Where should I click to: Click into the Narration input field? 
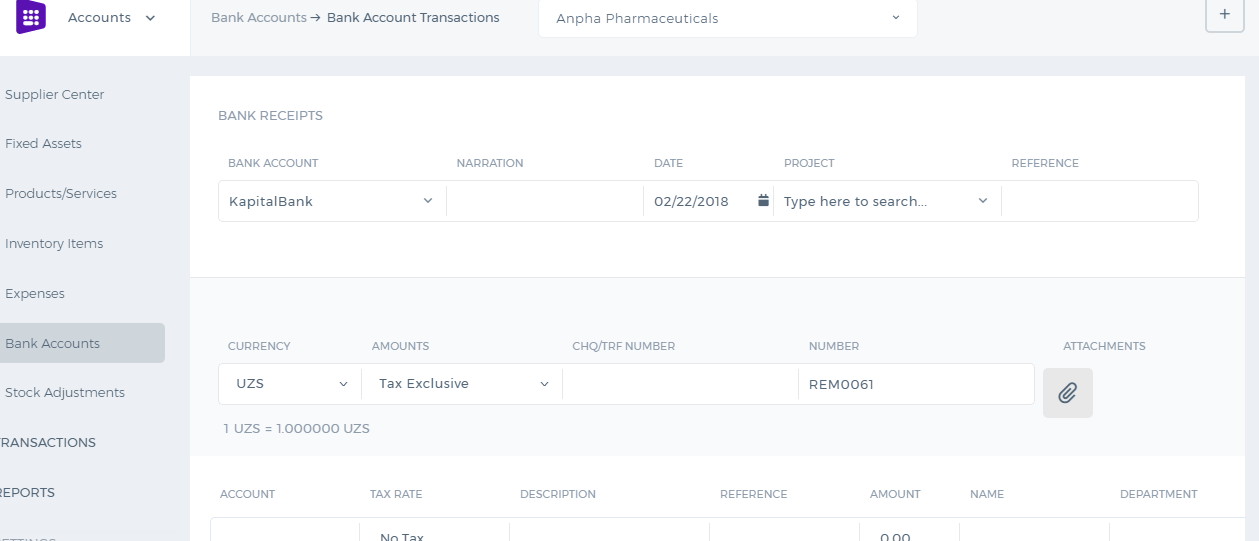(x=544, y=201)
